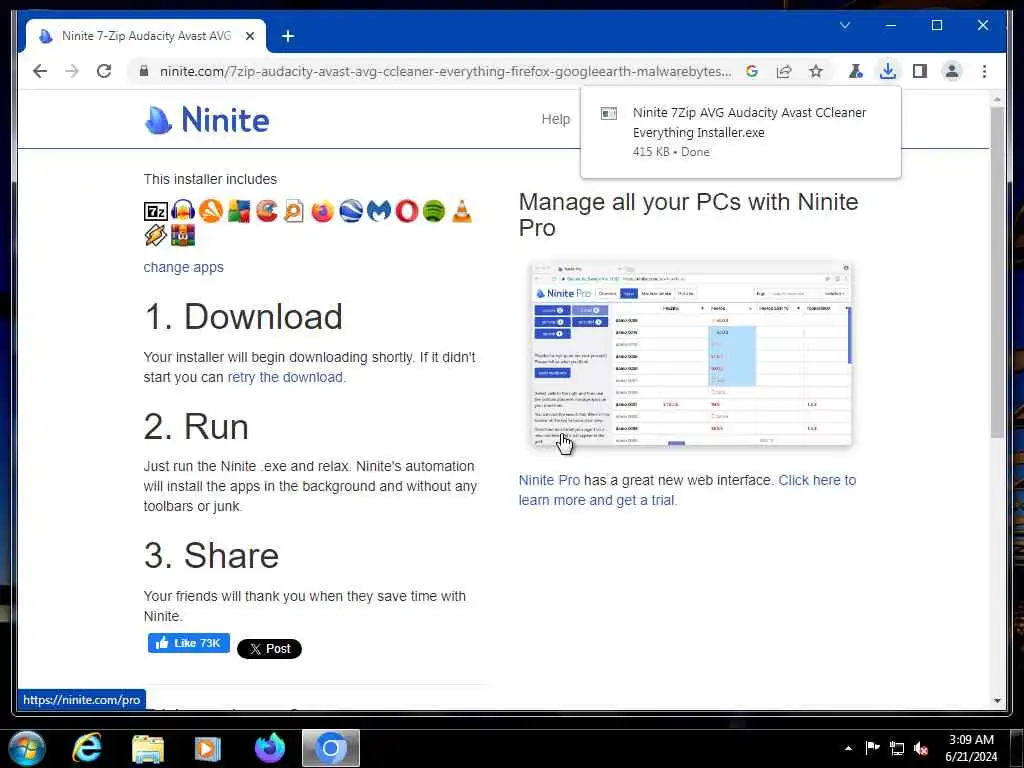Click the Facebook Like 73K button
This screenshot has height=768, width=1024.
189,643
